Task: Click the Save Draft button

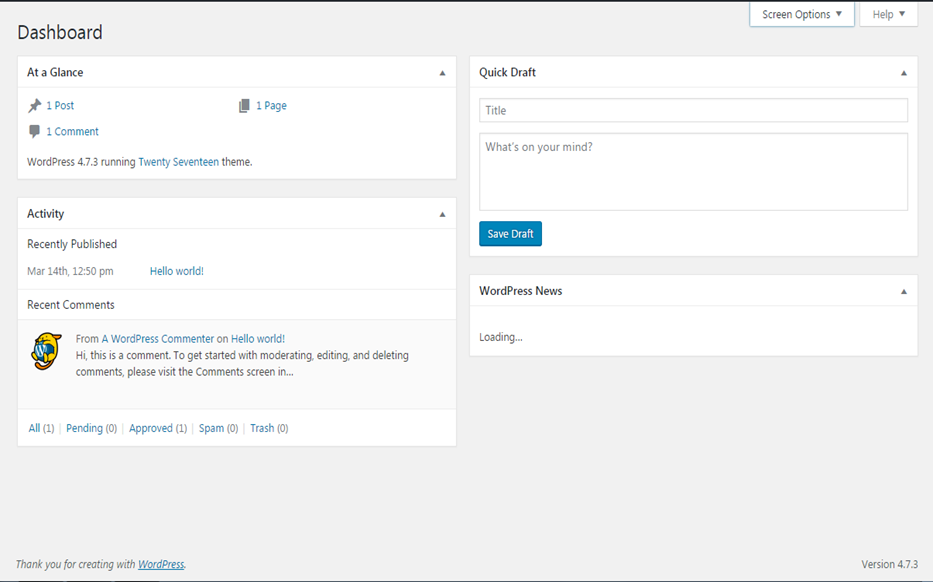Action: (511, 234)
